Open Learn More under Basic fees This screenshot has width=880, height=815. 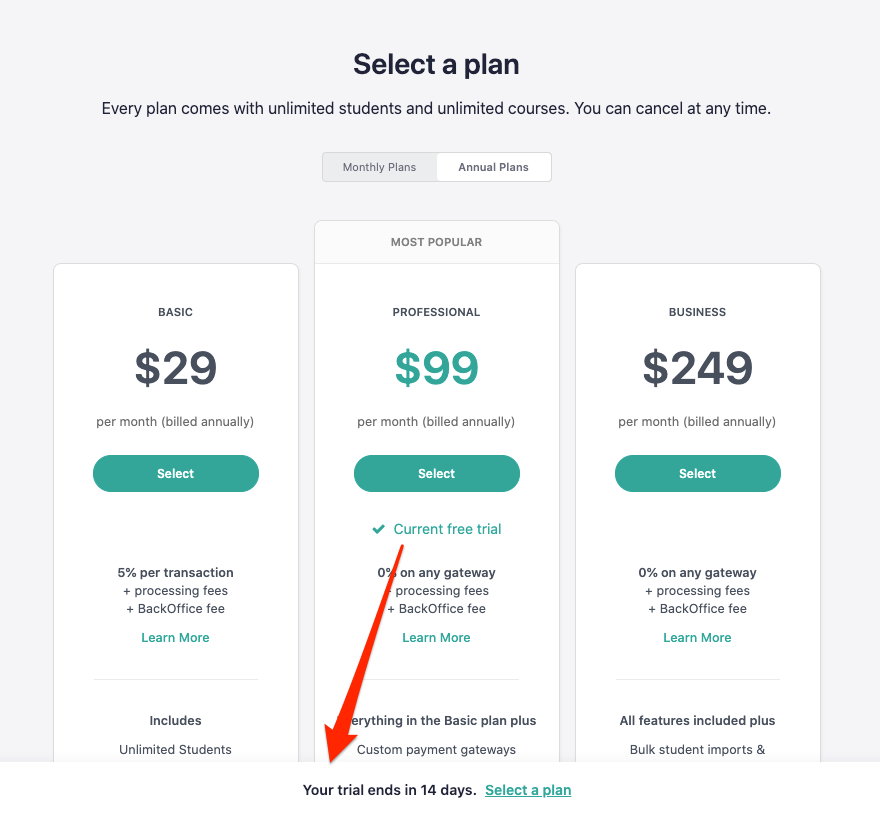click(x=176, y=638)
